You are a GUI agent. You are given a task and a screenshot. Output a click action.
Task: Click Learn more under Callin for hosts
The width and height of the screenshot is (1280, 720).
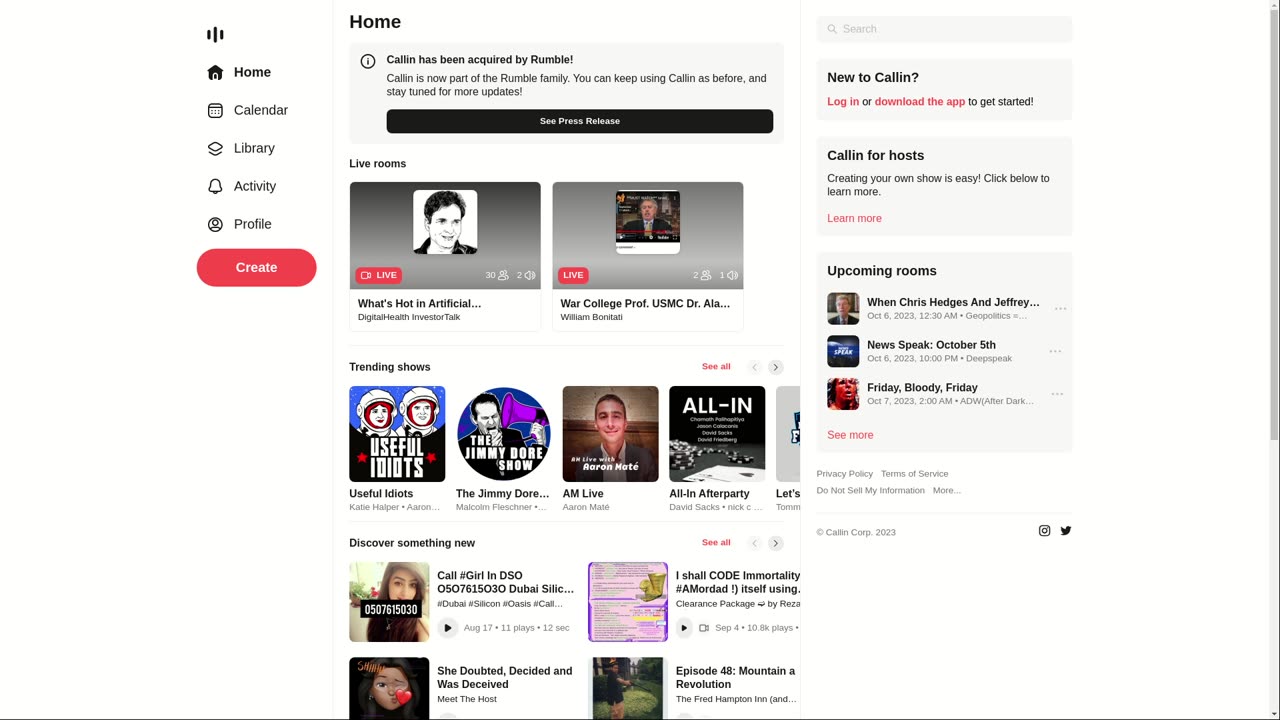854,219
